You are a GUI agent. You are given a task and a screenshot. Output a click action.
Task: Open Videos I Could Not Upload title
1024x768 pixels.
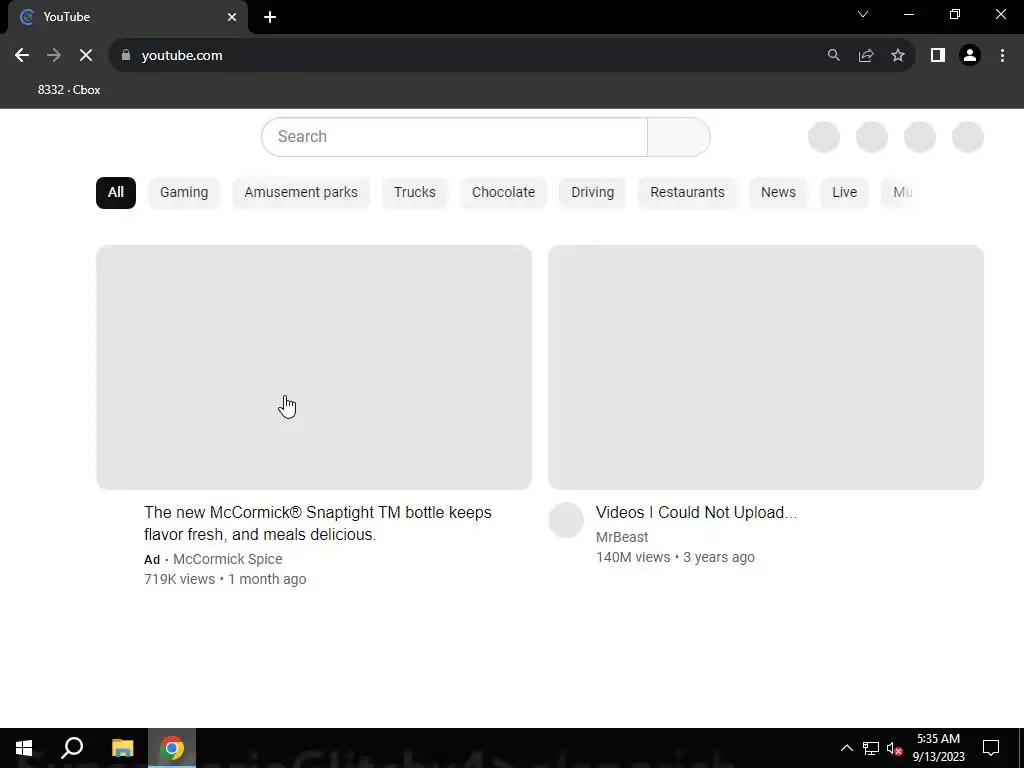point(696,513)
